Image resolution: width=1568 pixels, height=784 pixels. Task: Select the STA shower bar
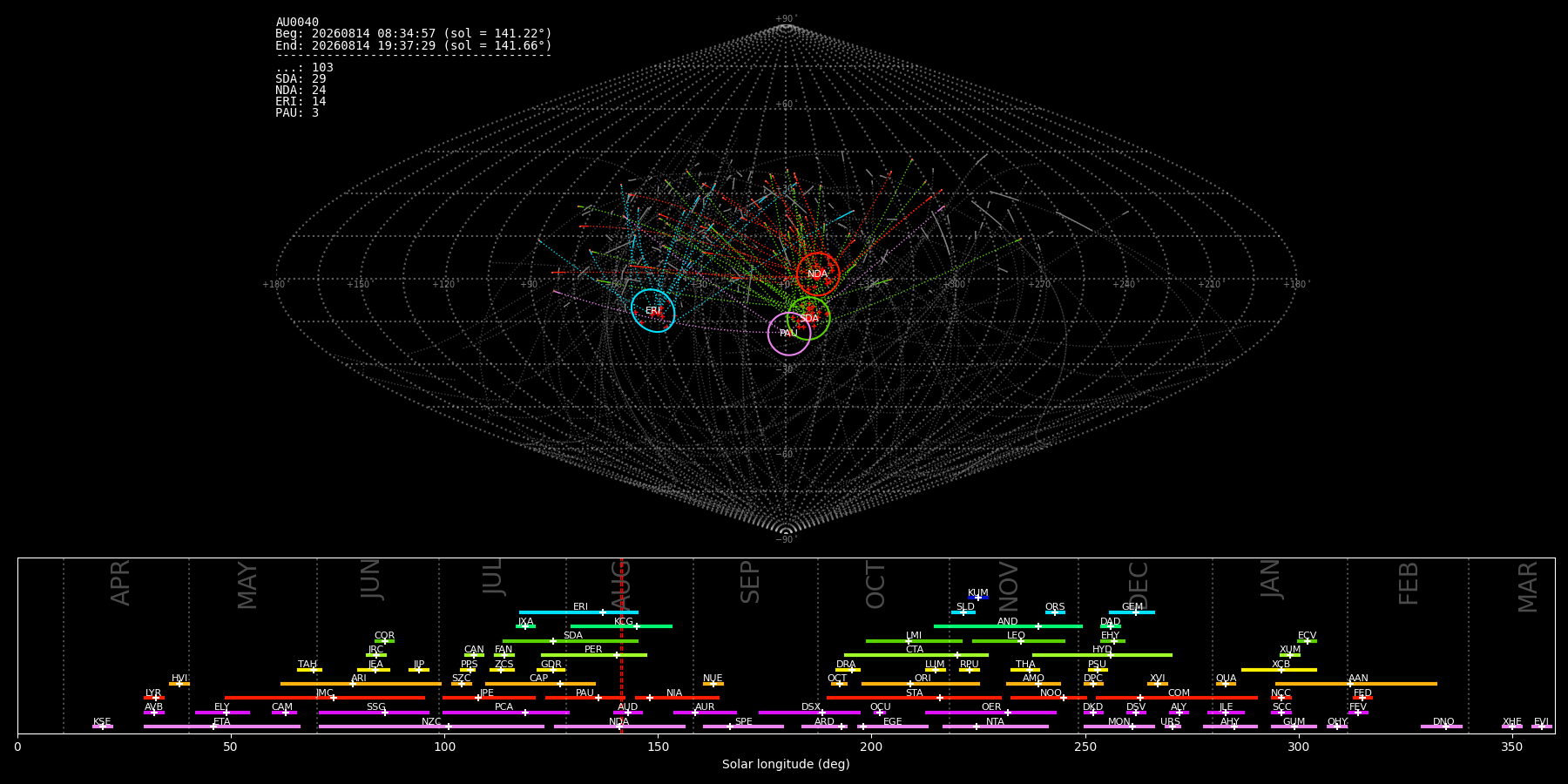point(915,698)
